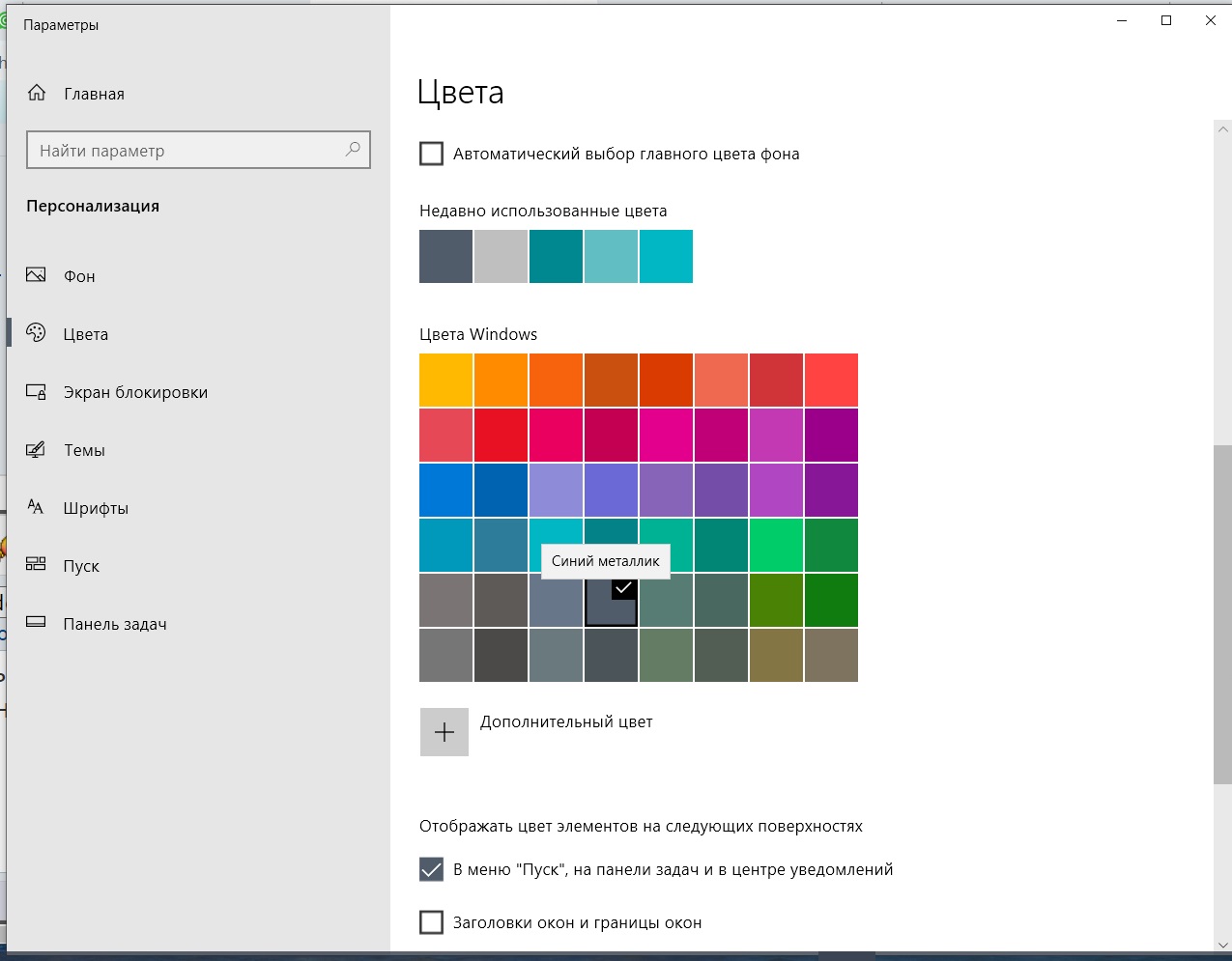Go to the Шрифты settings page
The image size is (1232, 961).
pos(96,508)
